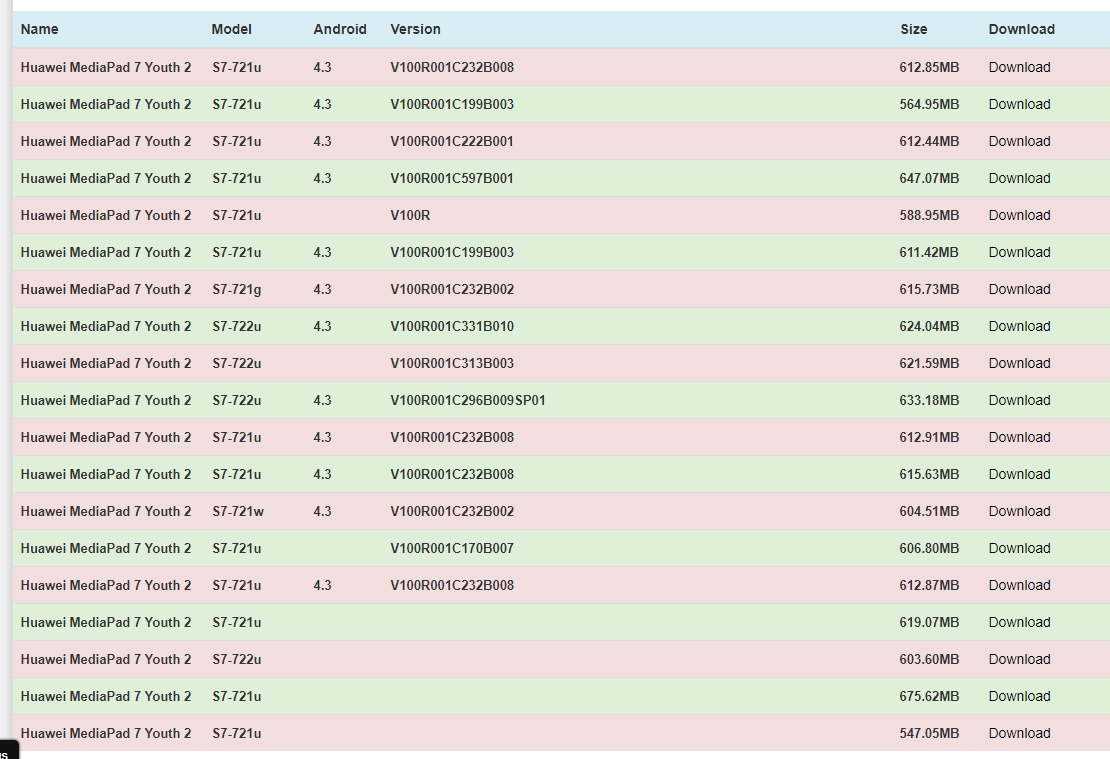
Task: Click the 547.05MB size value
Action: (x=929, y=733)
